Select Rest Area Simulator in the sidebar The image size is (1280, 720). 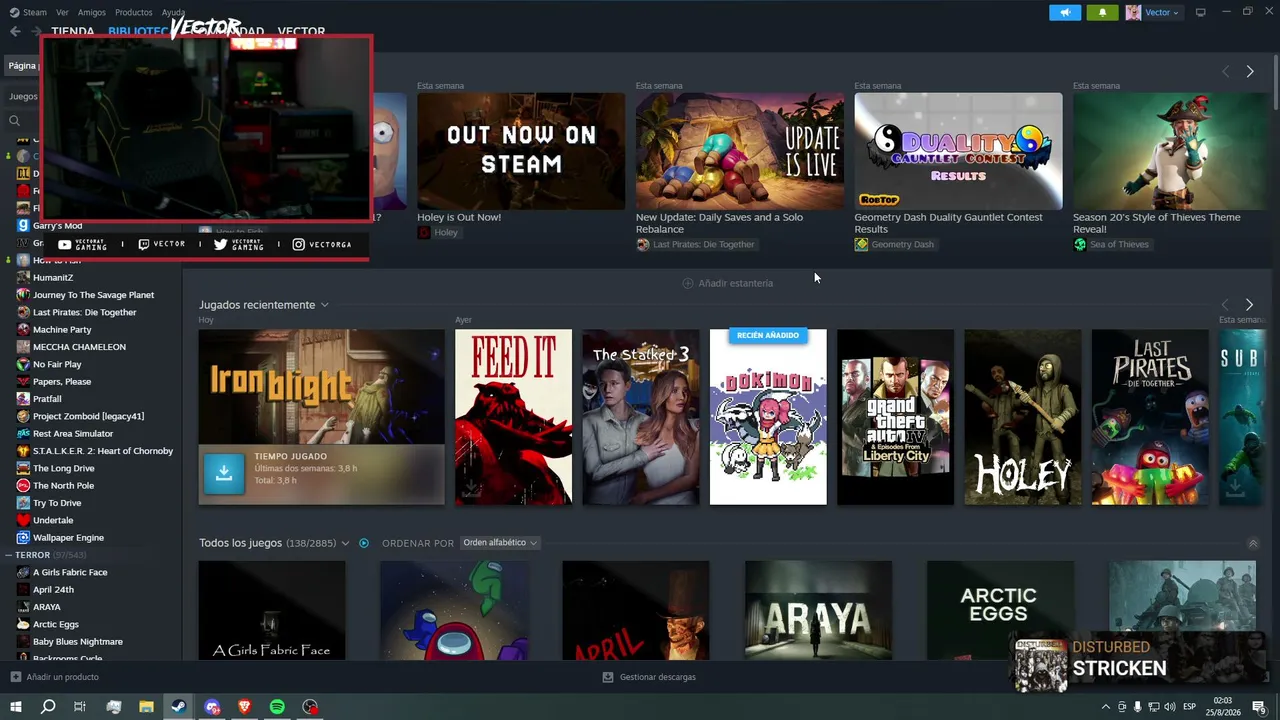click(73, 434)
